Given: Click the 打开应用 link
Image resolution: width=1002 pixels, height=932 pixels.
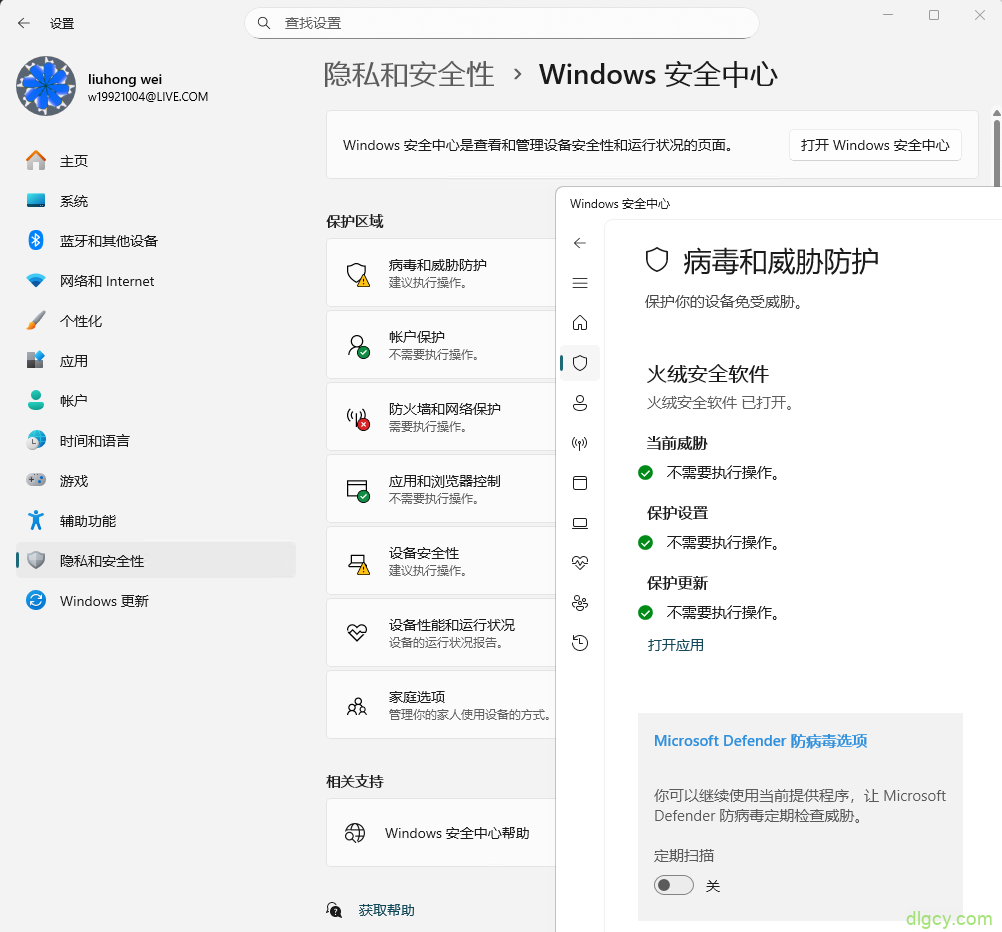Looking at the screenshot, I should 676,645.
